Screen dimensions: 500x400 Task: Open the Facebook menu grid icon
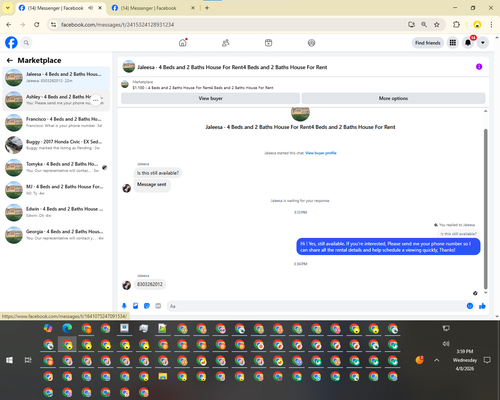[453, 43]
